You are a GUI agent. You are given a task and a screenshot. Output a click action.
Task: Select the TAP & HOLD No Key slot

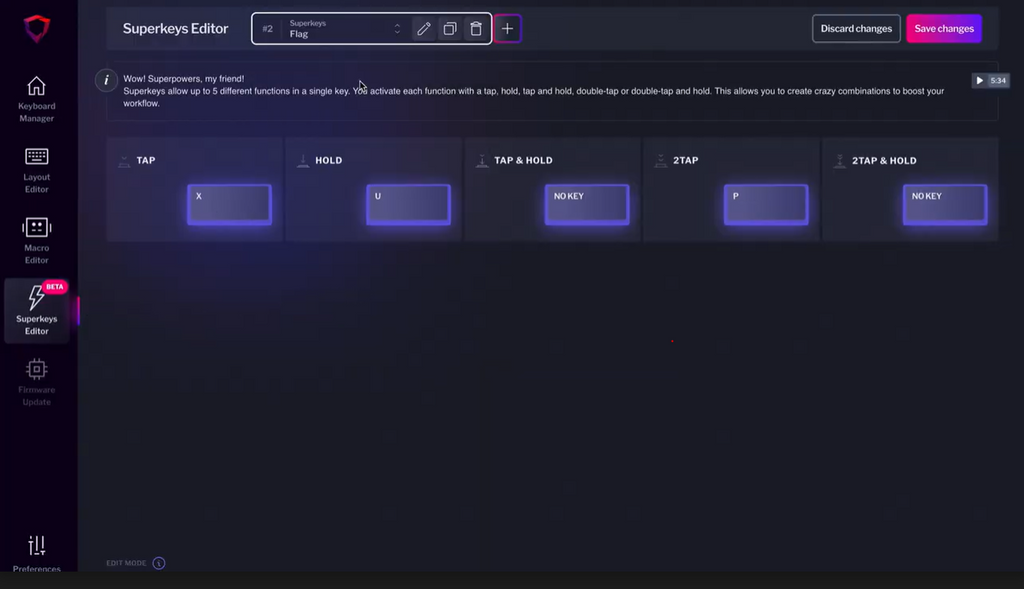587,204
